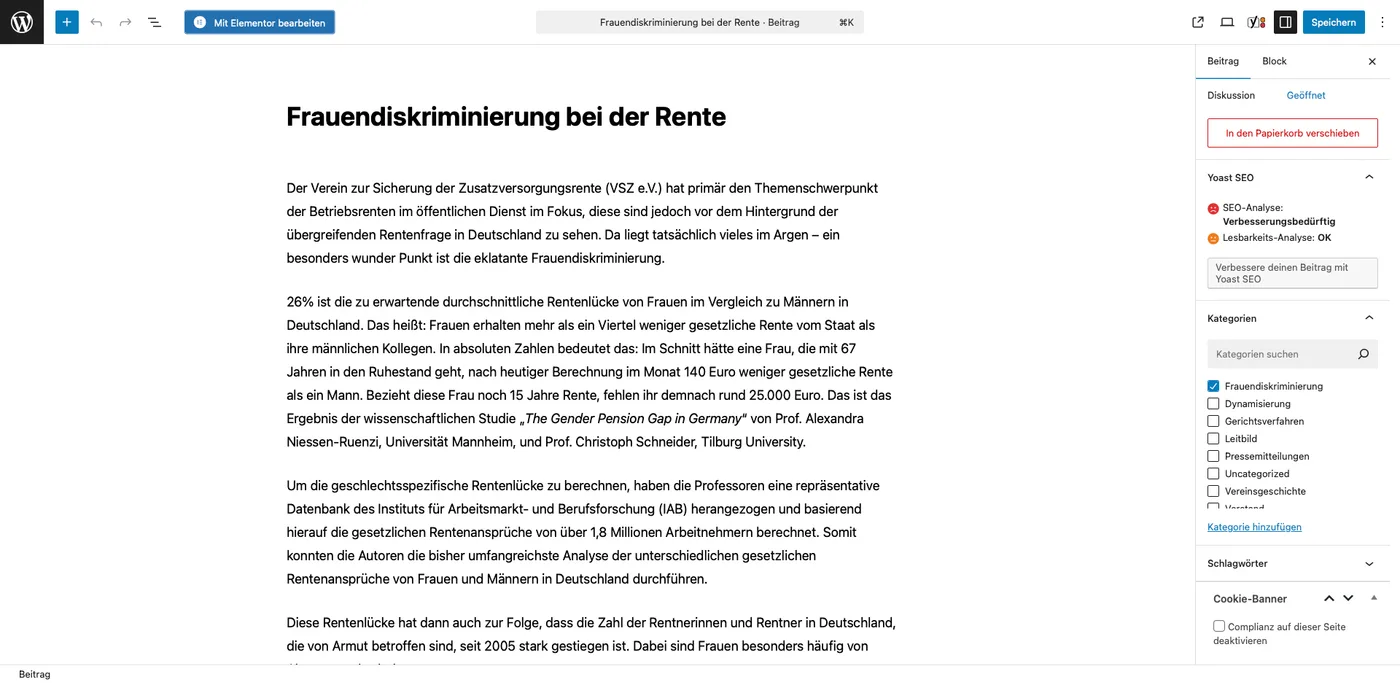Image resolution: width=1400 pixels, height=683 pixels.
Task: Check the Pressemitteilungen category
Action: [1213, 456]
